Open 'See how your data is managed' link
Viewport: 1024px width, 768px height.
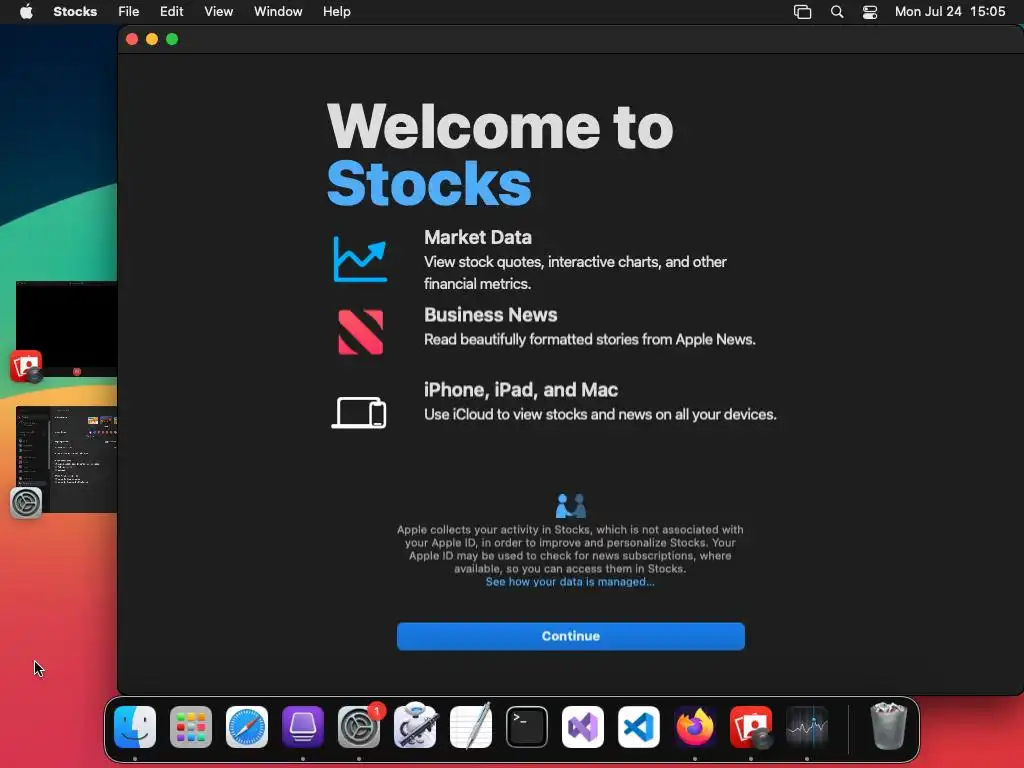[569, 582]
